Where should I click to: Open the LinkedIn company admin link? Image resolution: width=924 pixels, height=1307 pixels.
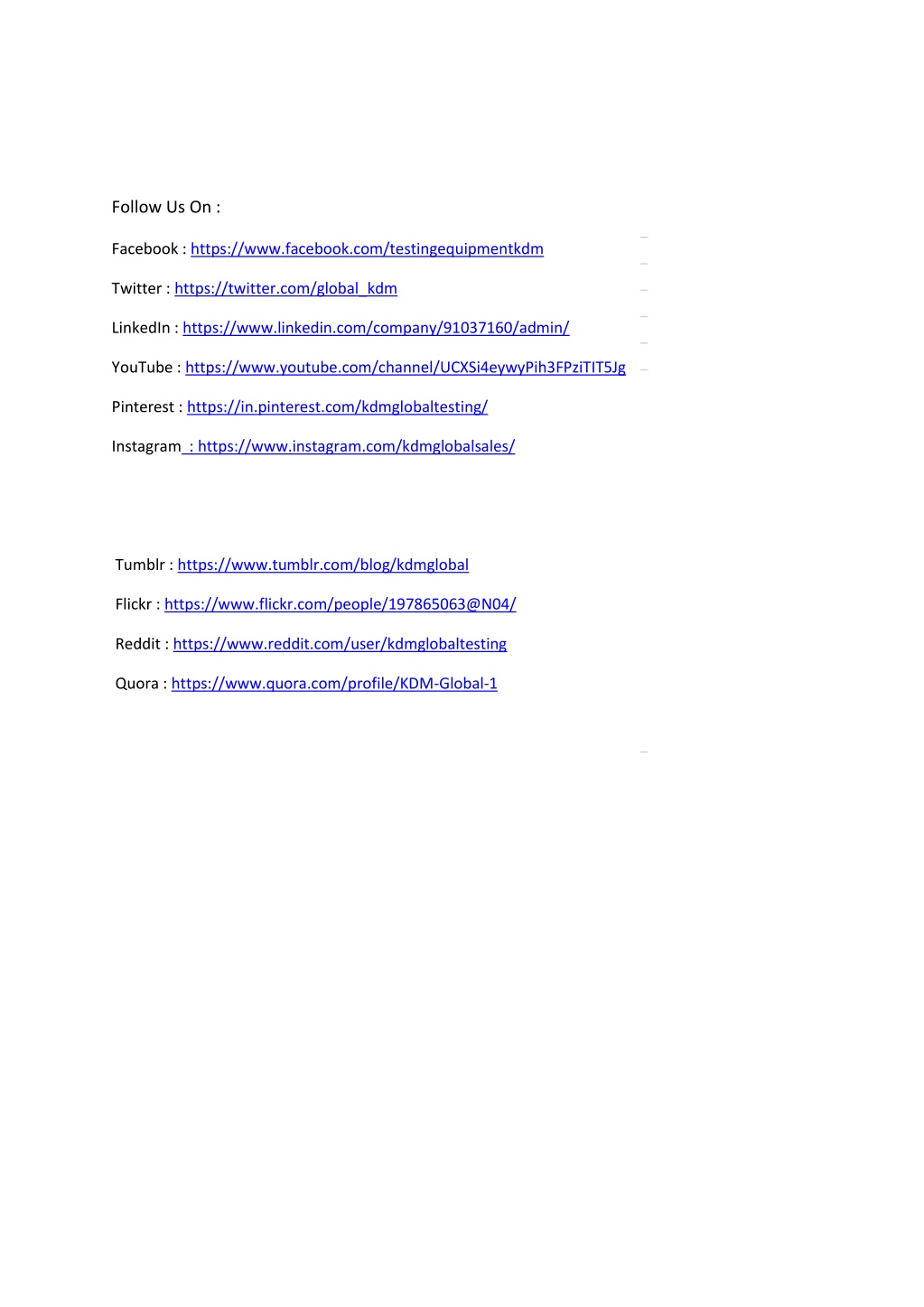(x=376, y=328)
